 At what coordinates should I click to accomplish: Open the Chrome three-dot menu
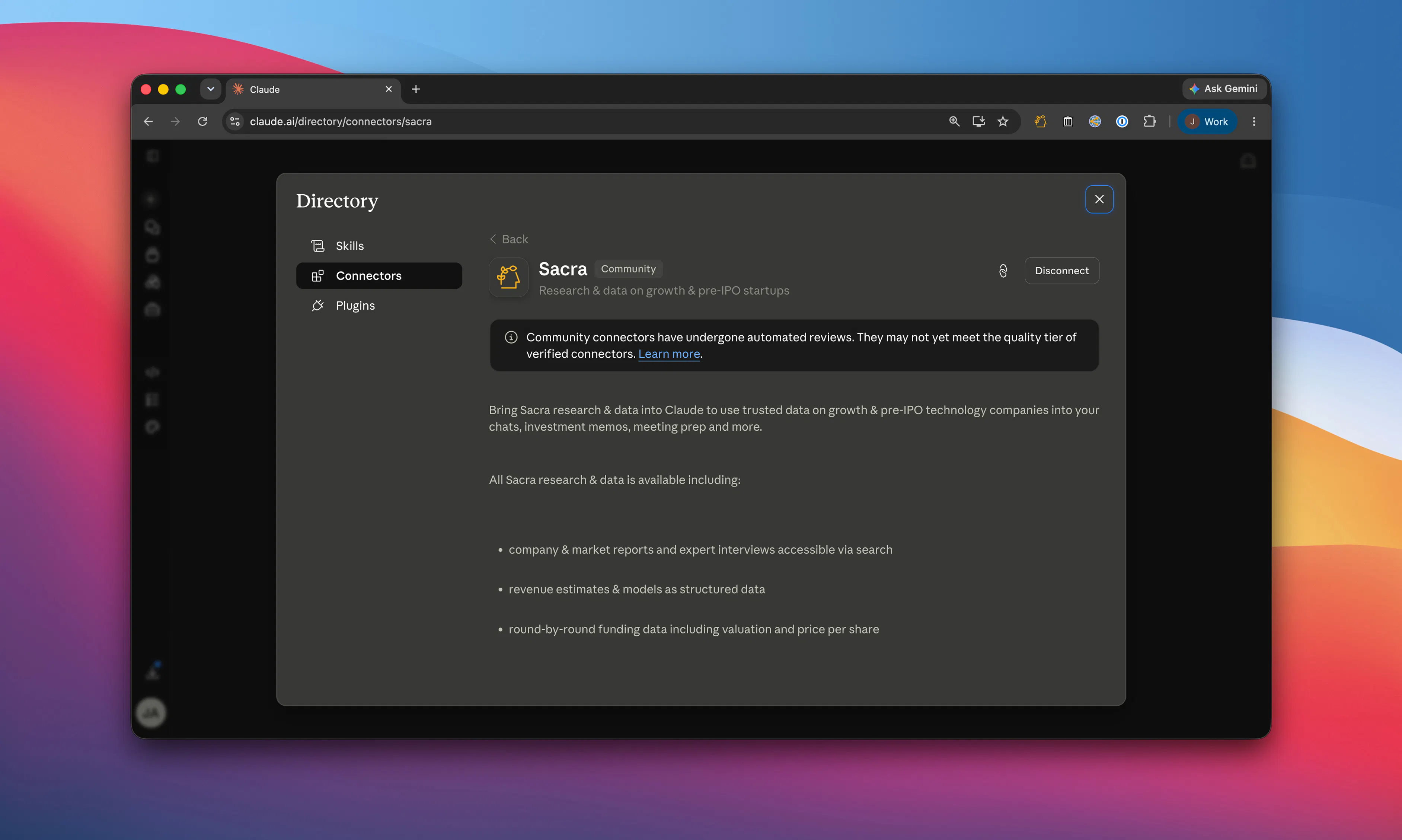[x=1254, y=121]
